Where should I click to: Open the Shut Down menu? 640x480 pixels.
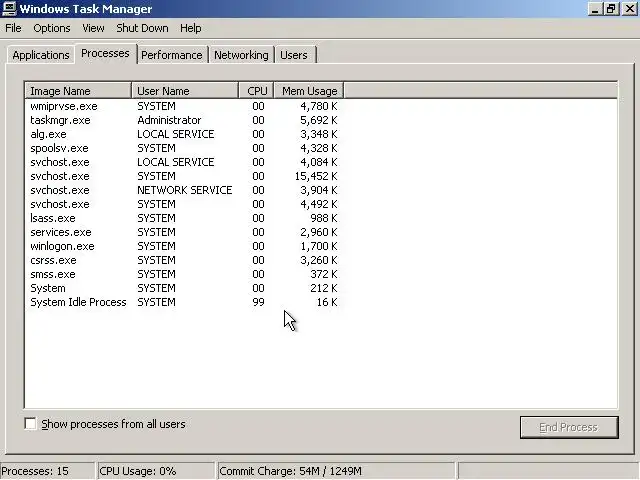click(142, 28)
